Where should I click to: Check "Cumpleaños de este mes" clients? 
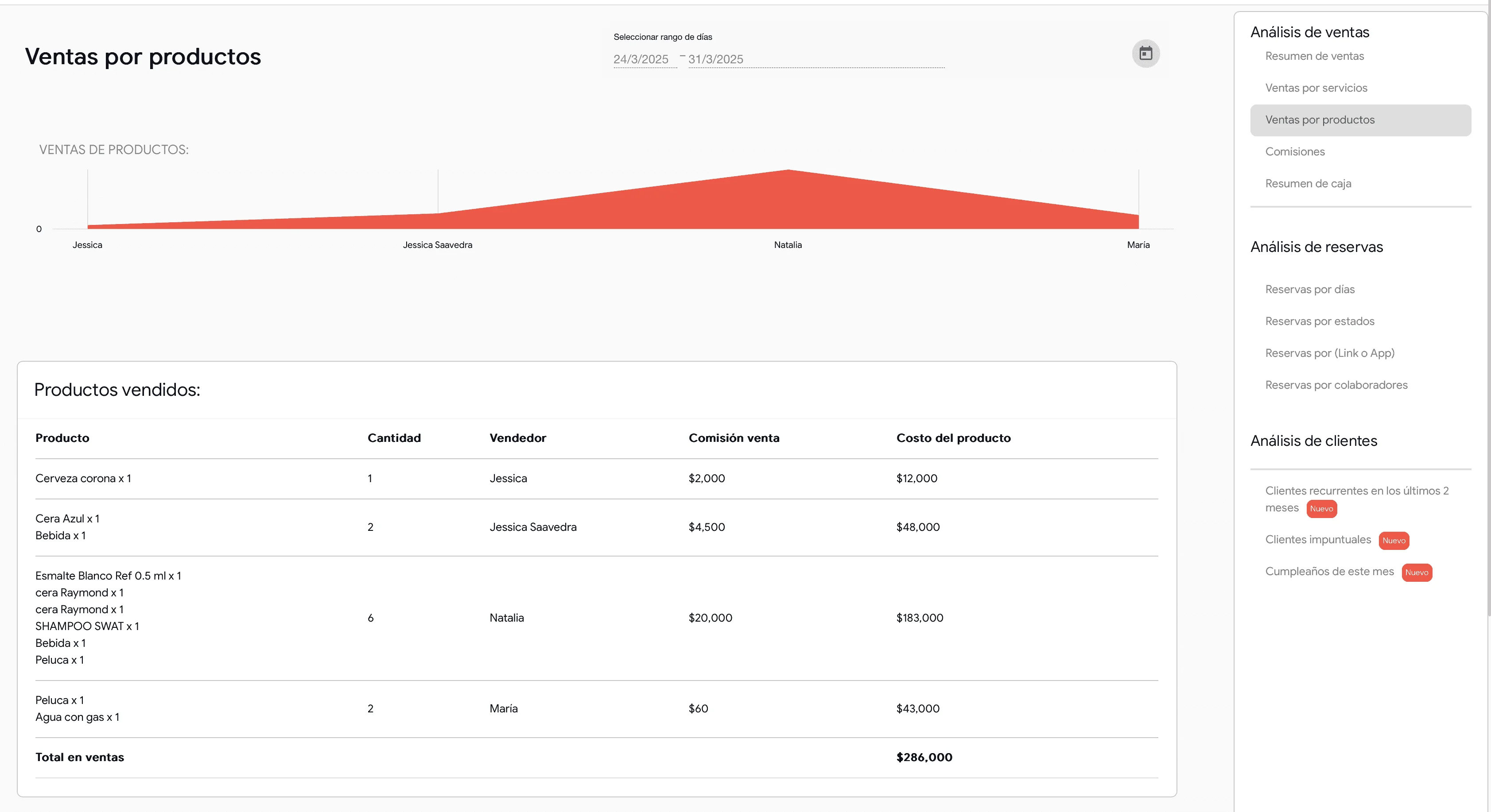[1329, 572]
